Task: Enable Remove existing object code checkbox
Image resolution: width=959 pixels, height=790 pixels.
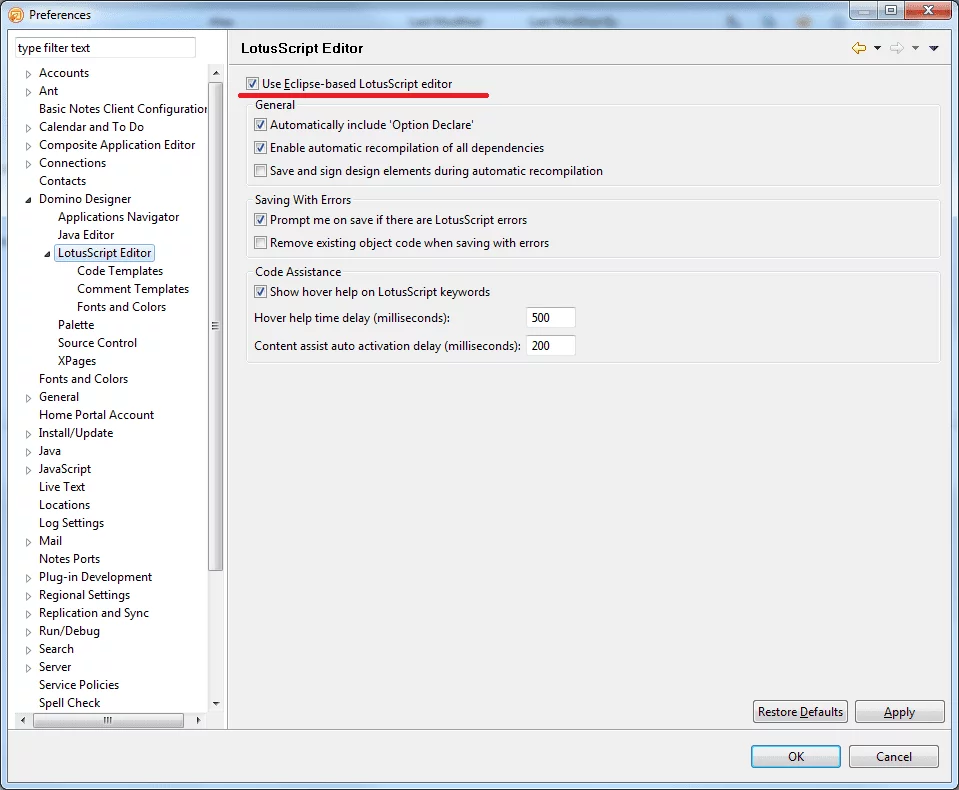Action: [261, 243]
